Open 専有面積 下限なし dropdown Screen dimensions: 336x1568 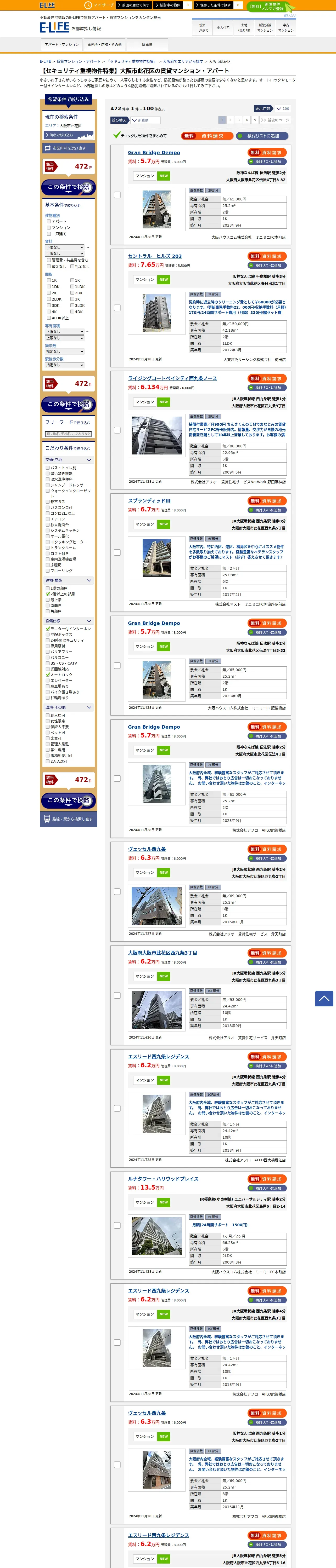click(65, 332)
